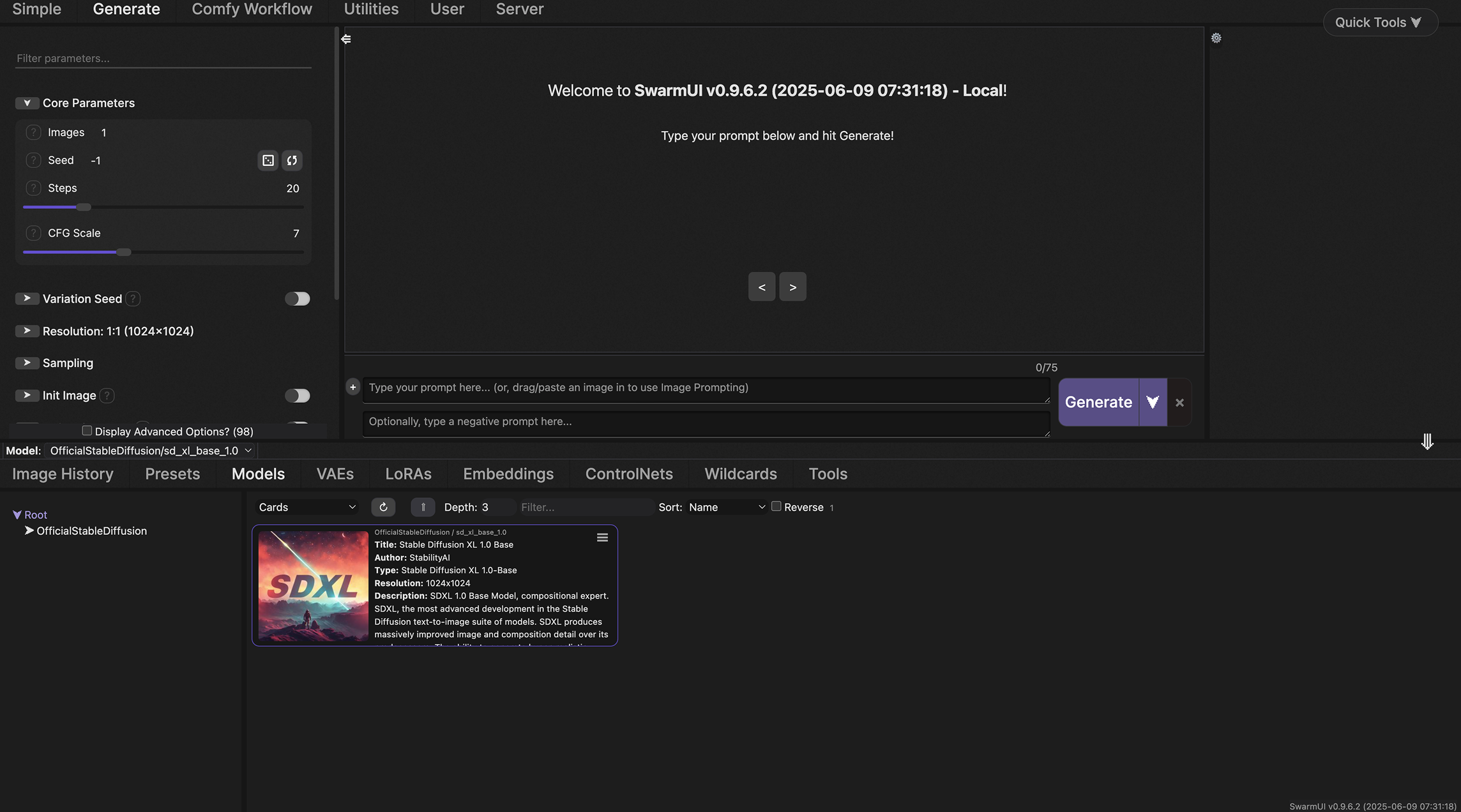Click the plus icon beside prompt box
This screenshot has height=812, width=1461.
pyautogui.click(x=352, y=387)
